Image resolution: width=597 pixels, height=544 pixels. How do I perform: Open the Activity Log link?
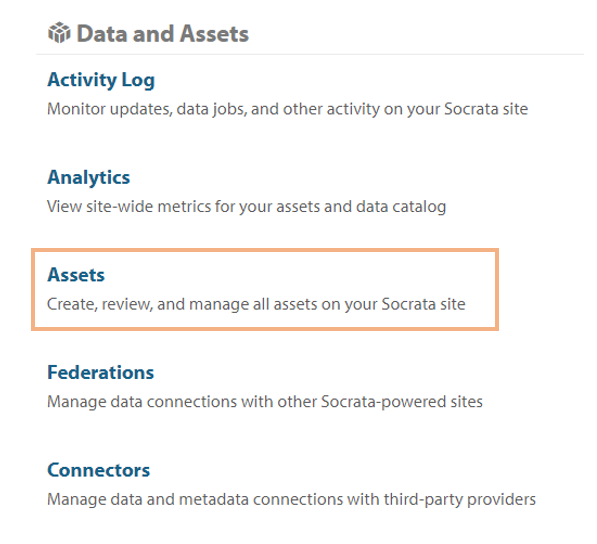(101, 80)
